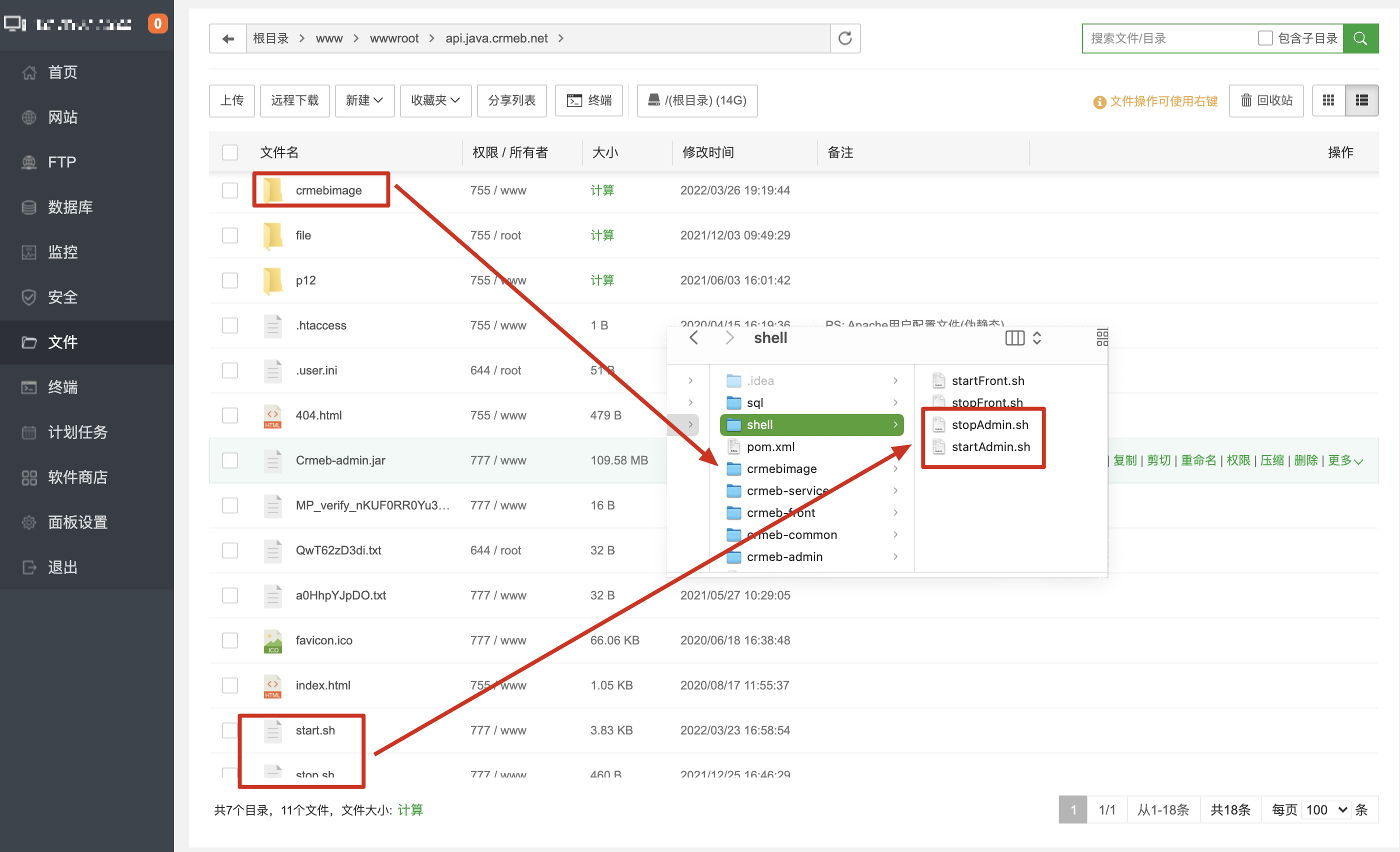Select all files with the header checkbox

click(229, 152)
